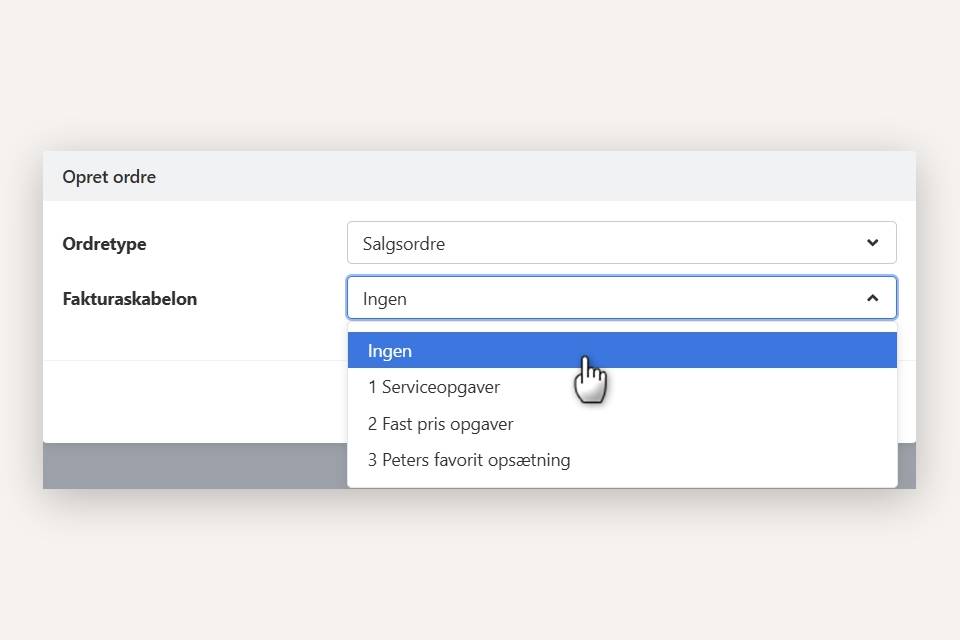Pick the 2 Fast pris opgaver option
The width and height of the screenshot is (960, 640).
click(x=440, y=424)
